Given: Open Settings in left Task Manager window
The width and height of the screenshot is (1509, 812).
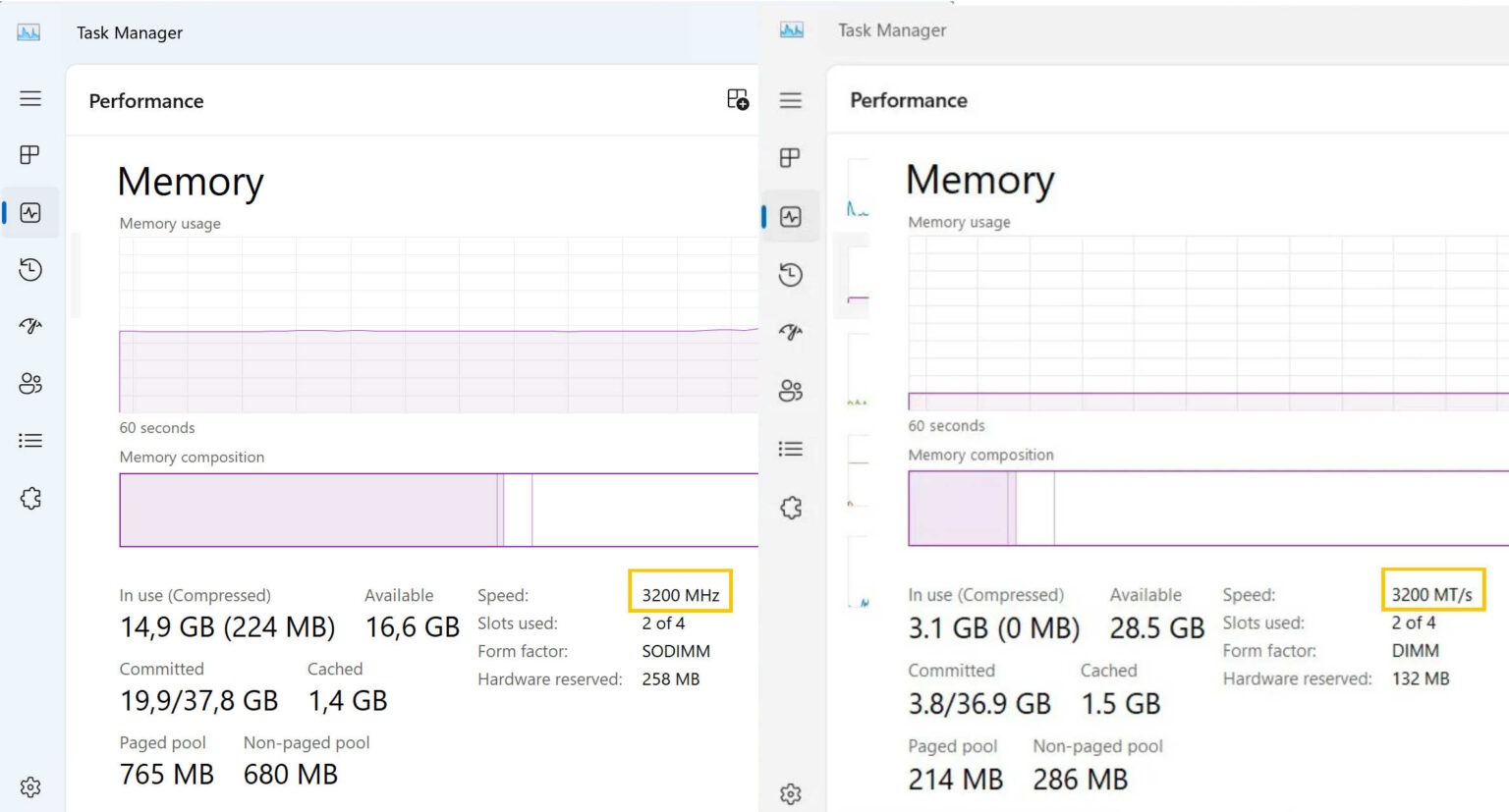Looking at the screenshot, I should [30, 787].
